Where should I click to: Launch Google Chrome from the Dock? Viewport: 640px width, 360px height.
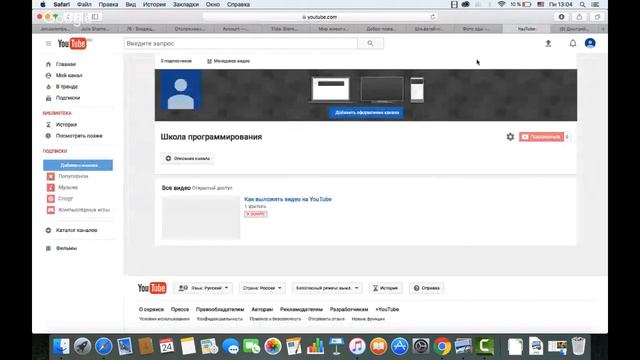[x=442, y=346]
